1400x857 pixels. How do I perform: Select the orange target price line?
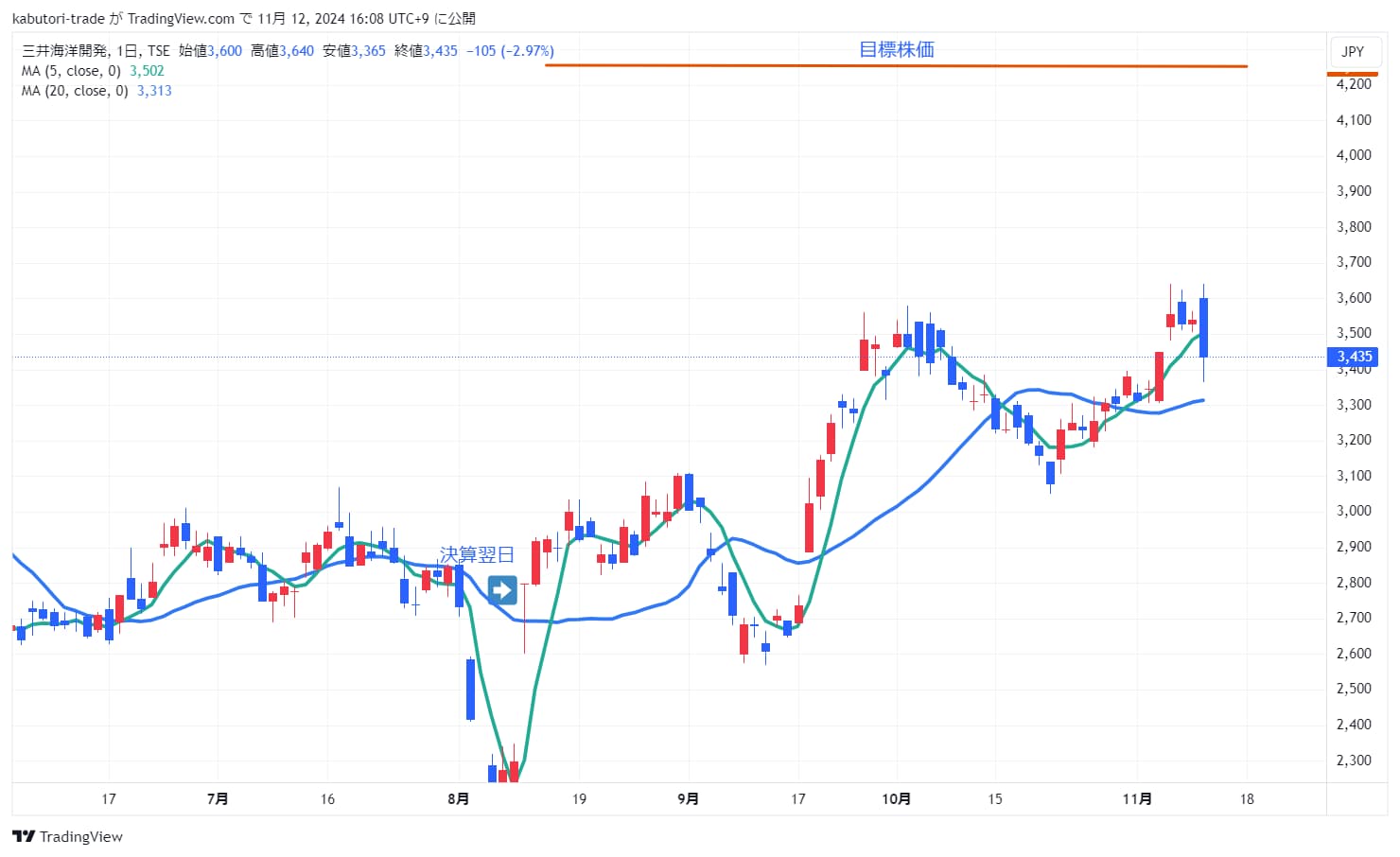[x=896, y=66]
